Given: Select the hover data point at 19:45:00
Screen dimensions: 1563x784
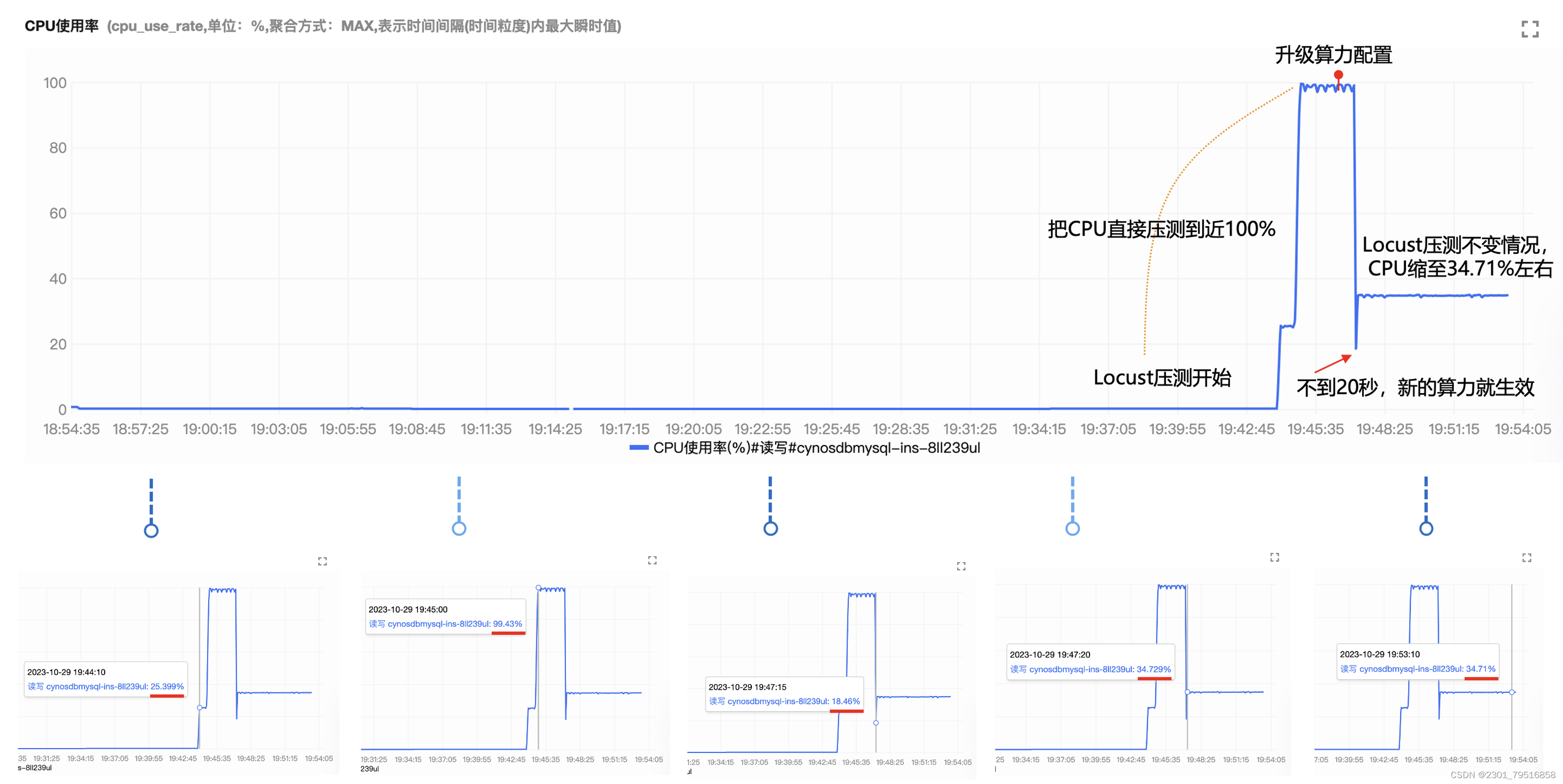Looking at the screenshot, I should pyautogui.click(x=538, y=588).
